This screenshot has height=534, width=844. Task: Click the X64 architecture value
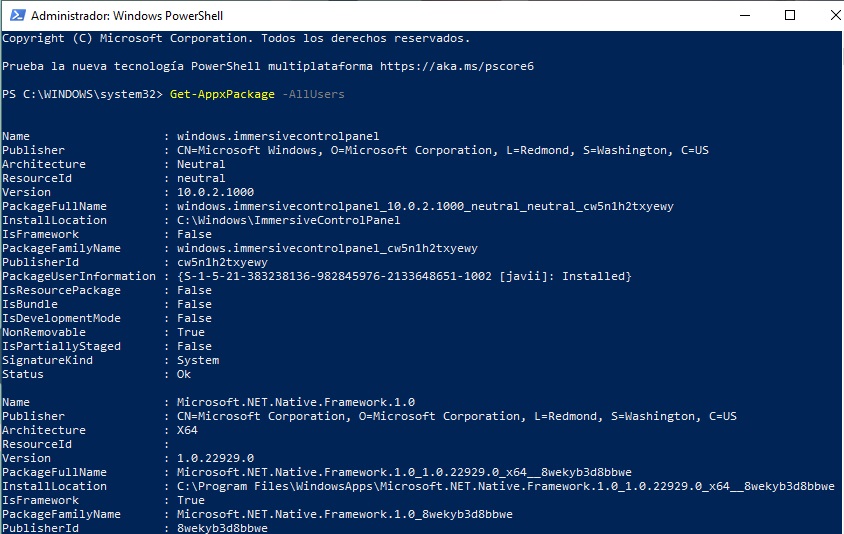187,430
